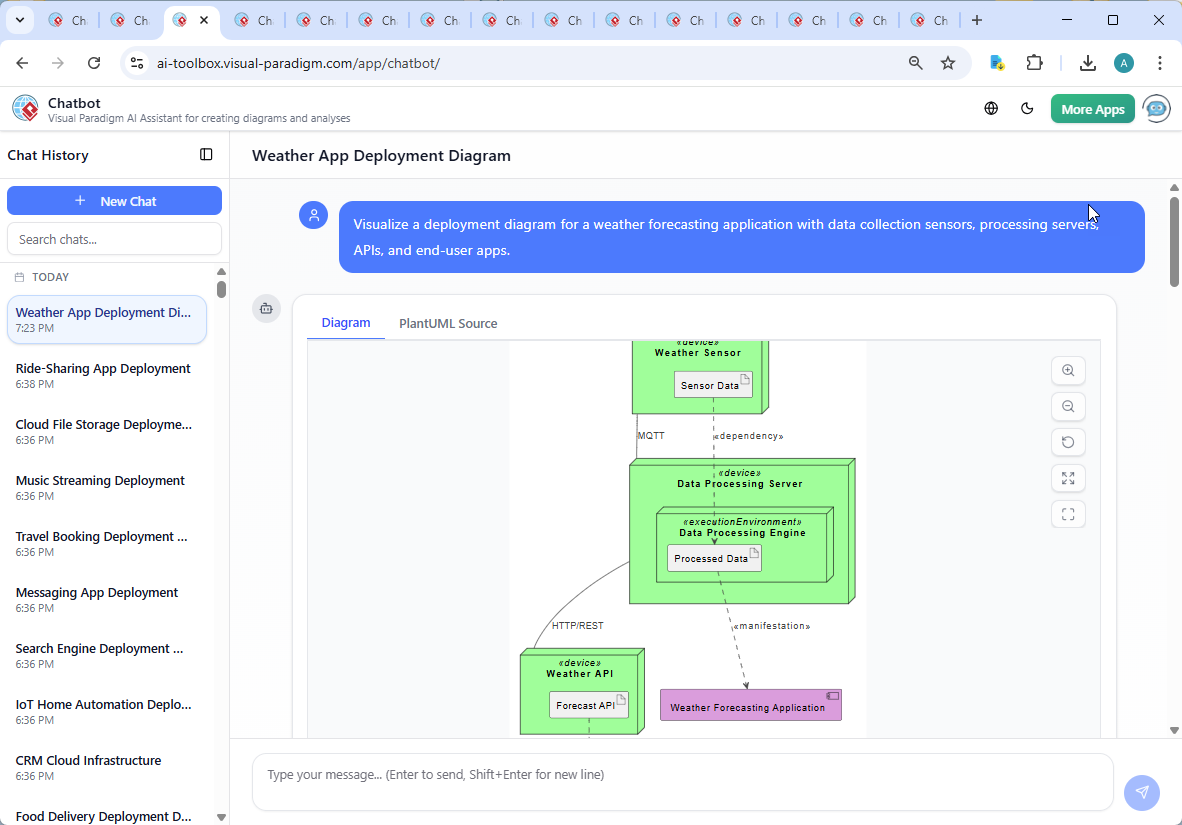Open the Chrome profile menu

(1124, 62)
